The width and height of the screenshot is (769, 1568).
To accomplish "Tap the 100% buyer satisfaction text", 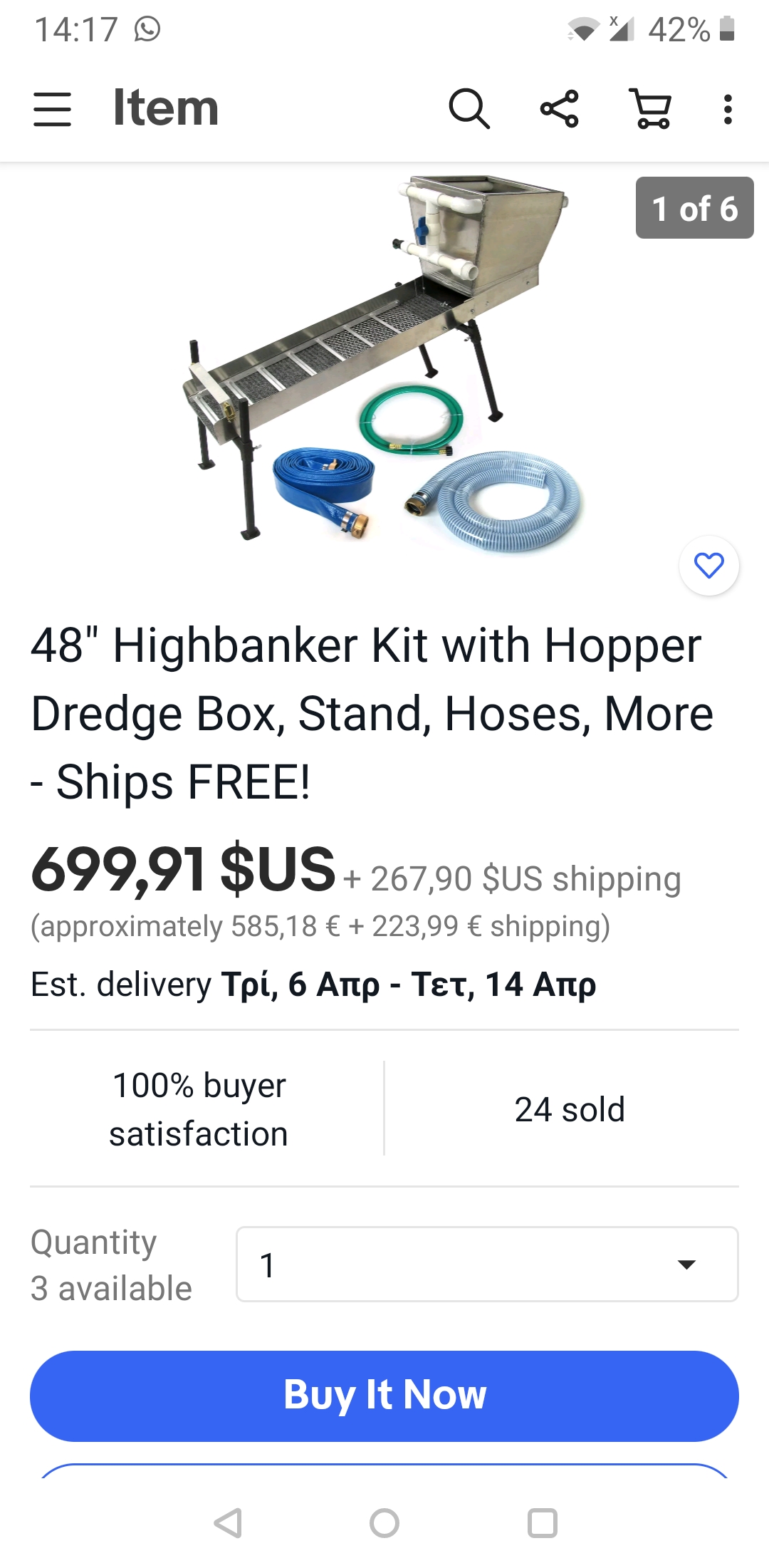I will coord(199,1109).
